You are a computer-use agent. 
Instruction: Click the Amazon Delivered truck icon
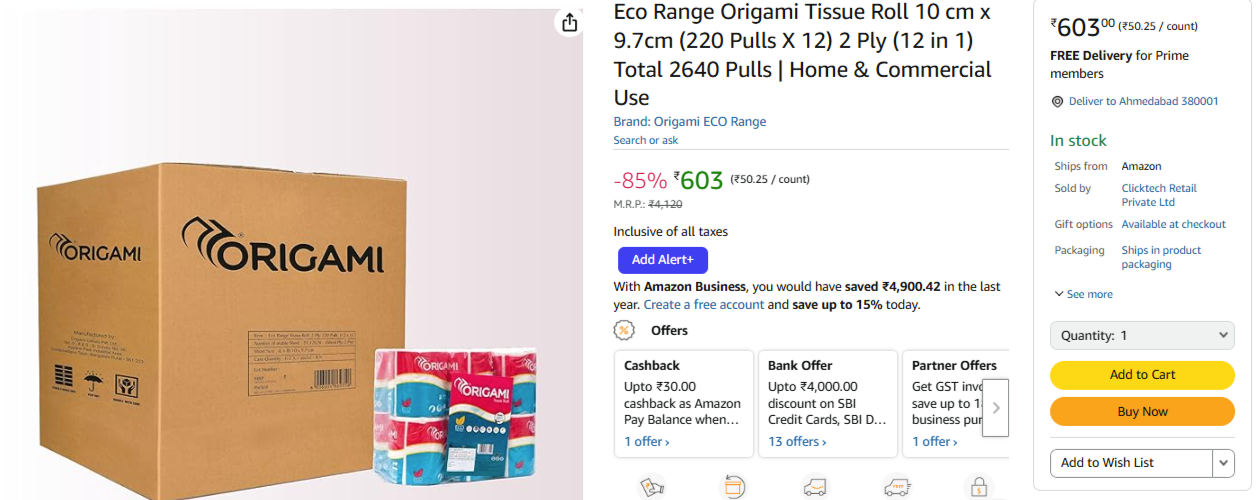[815, 487]
